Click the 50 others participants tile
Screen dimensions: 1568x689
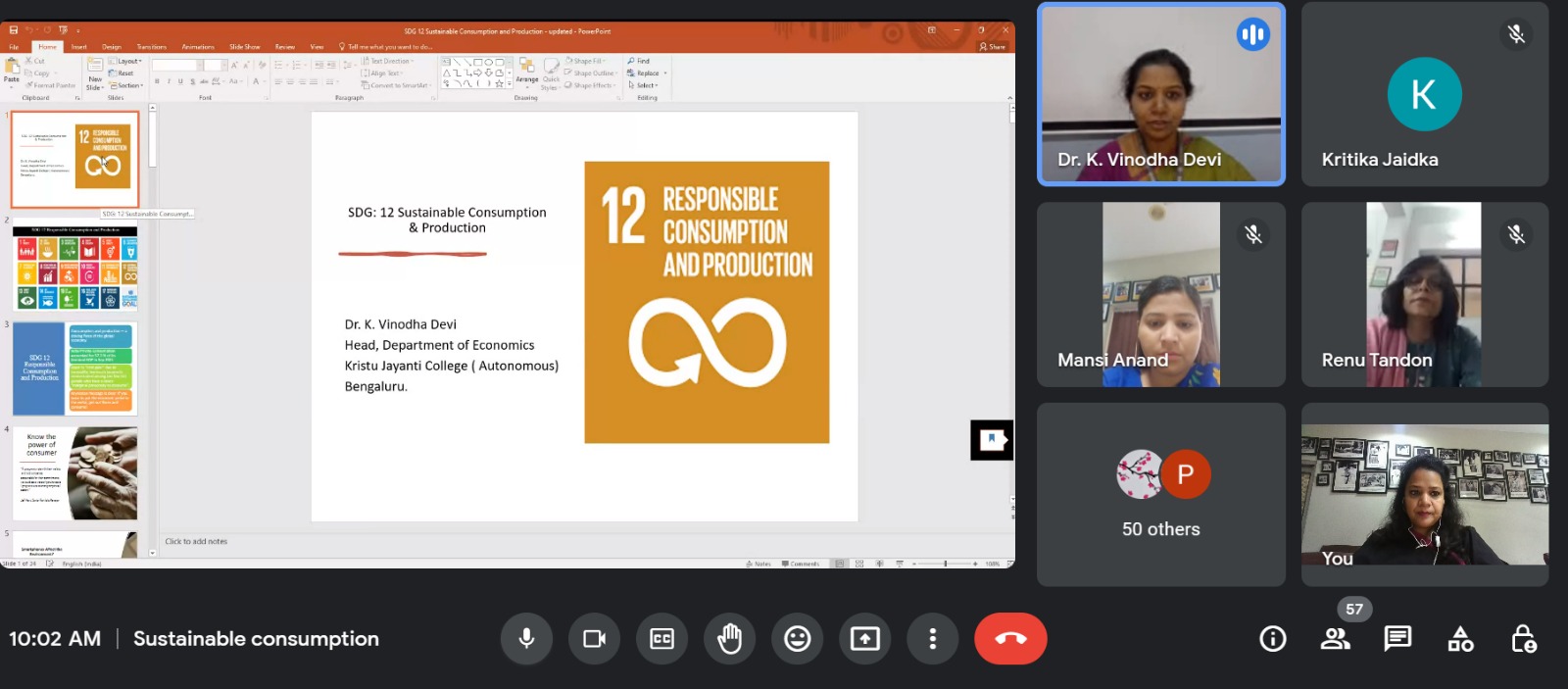pyautogui.click(x=1161, y=495)
